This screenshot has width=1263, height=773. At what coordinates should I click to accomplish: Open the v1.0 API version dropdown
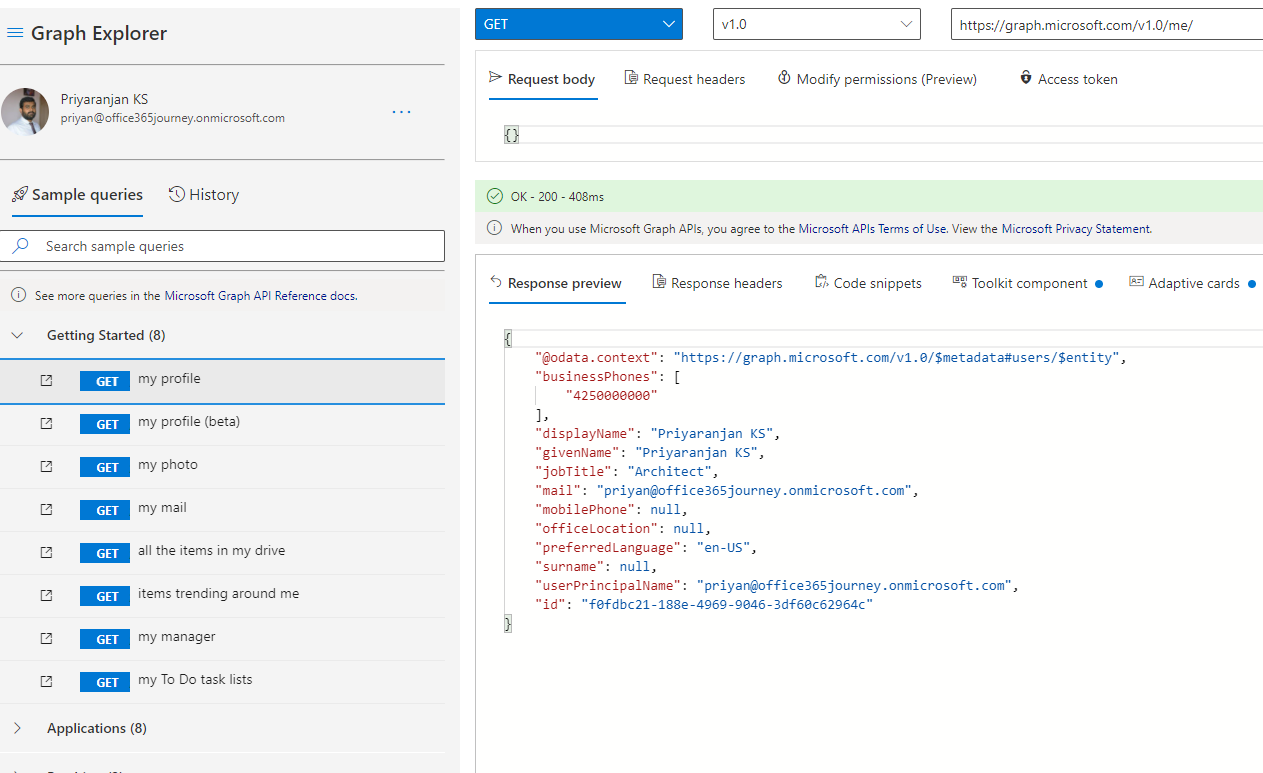[817, 24]
